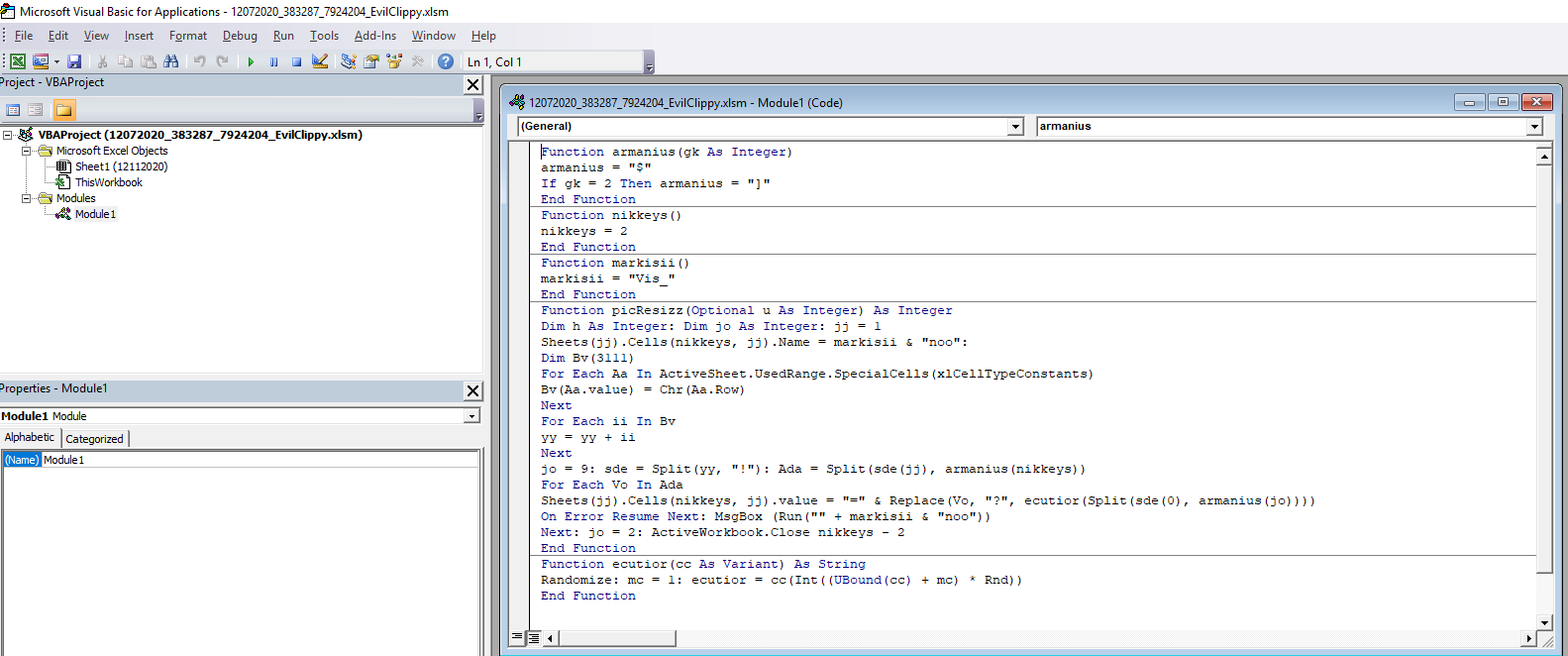Click the code window vertical scrollbar thumb
The height and width of the screenshot is (656, 1568).
point(1544,368)
